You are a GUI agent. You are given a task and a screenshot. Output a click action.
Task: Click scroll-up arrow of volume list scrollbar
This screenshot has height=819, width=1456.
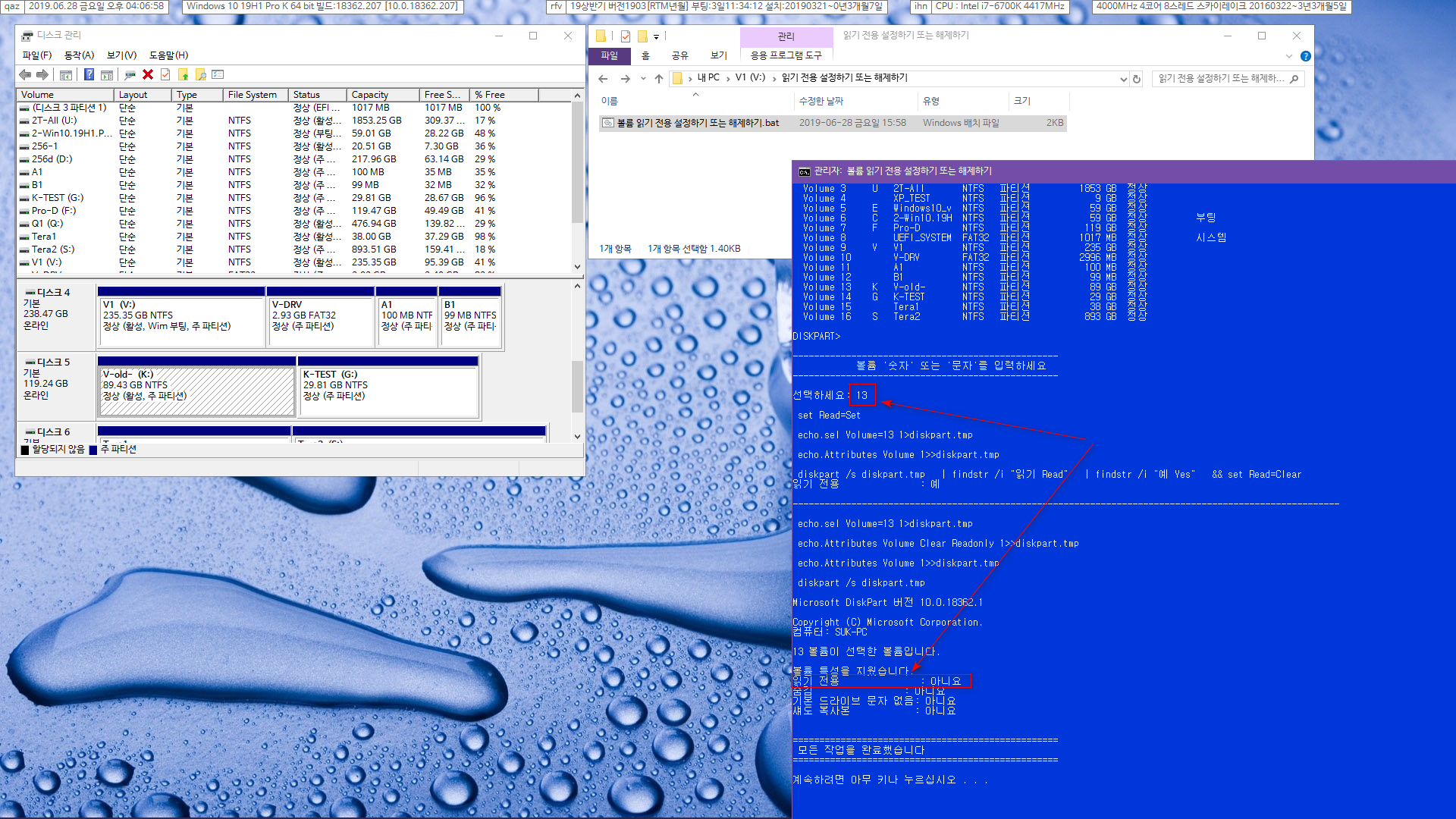[x=578, y=96]
